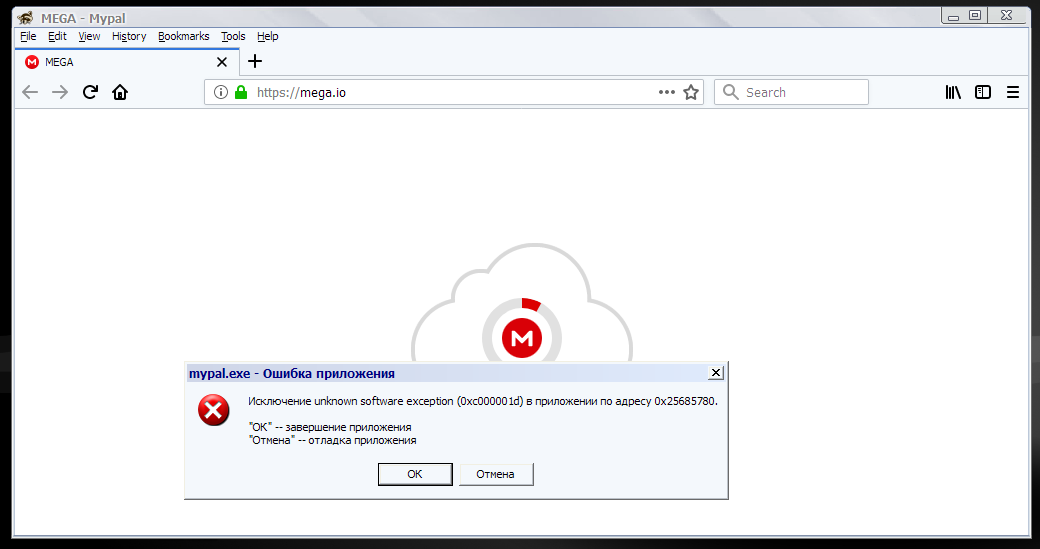Click the search magnifier icon
This screenshot has width=1040, height=549.
[x=730, y=92]
